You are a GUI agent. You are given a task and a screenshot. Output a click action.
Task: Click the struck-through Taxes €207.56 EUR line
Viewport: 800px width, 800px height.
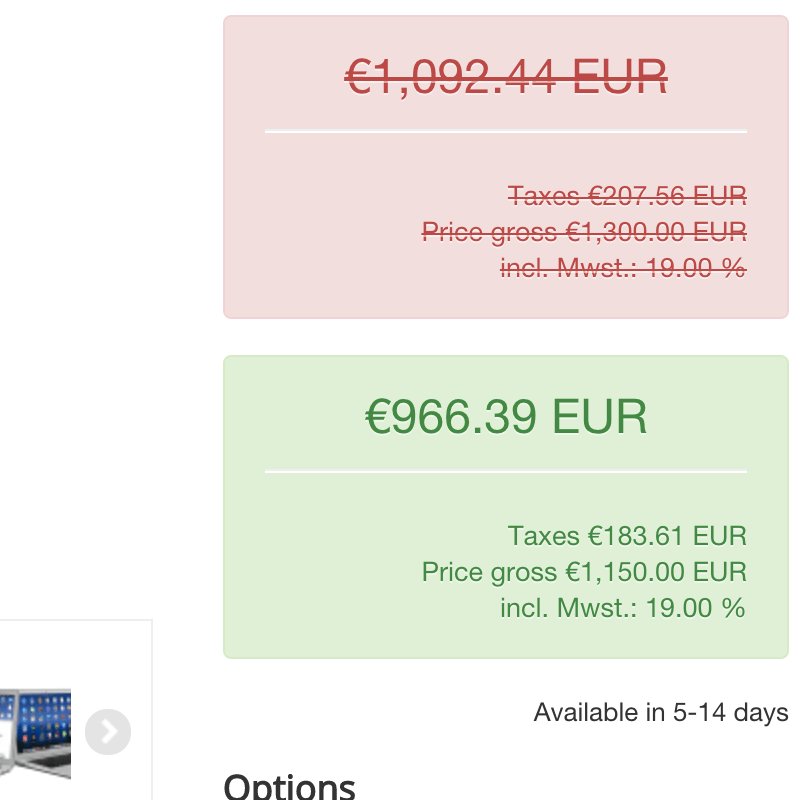[627, 195]
